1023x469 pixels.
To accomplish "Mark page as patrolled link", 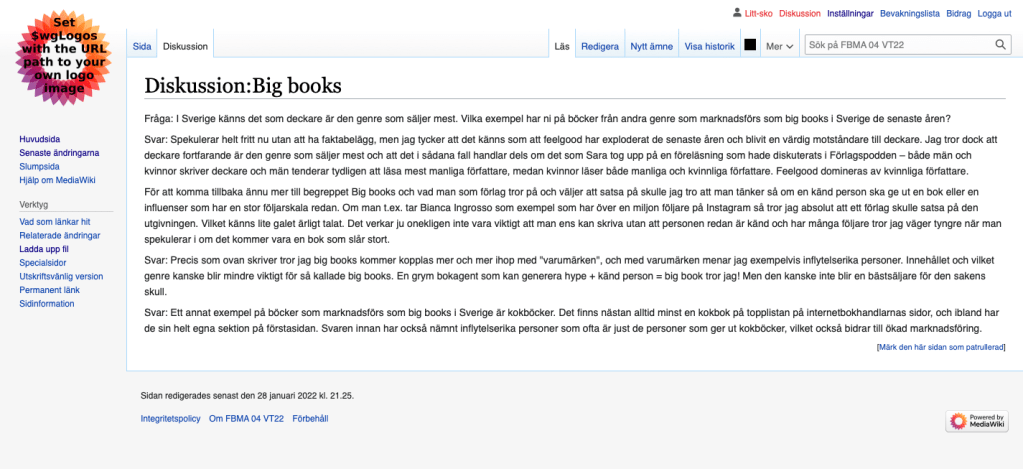I will point(940,347).
